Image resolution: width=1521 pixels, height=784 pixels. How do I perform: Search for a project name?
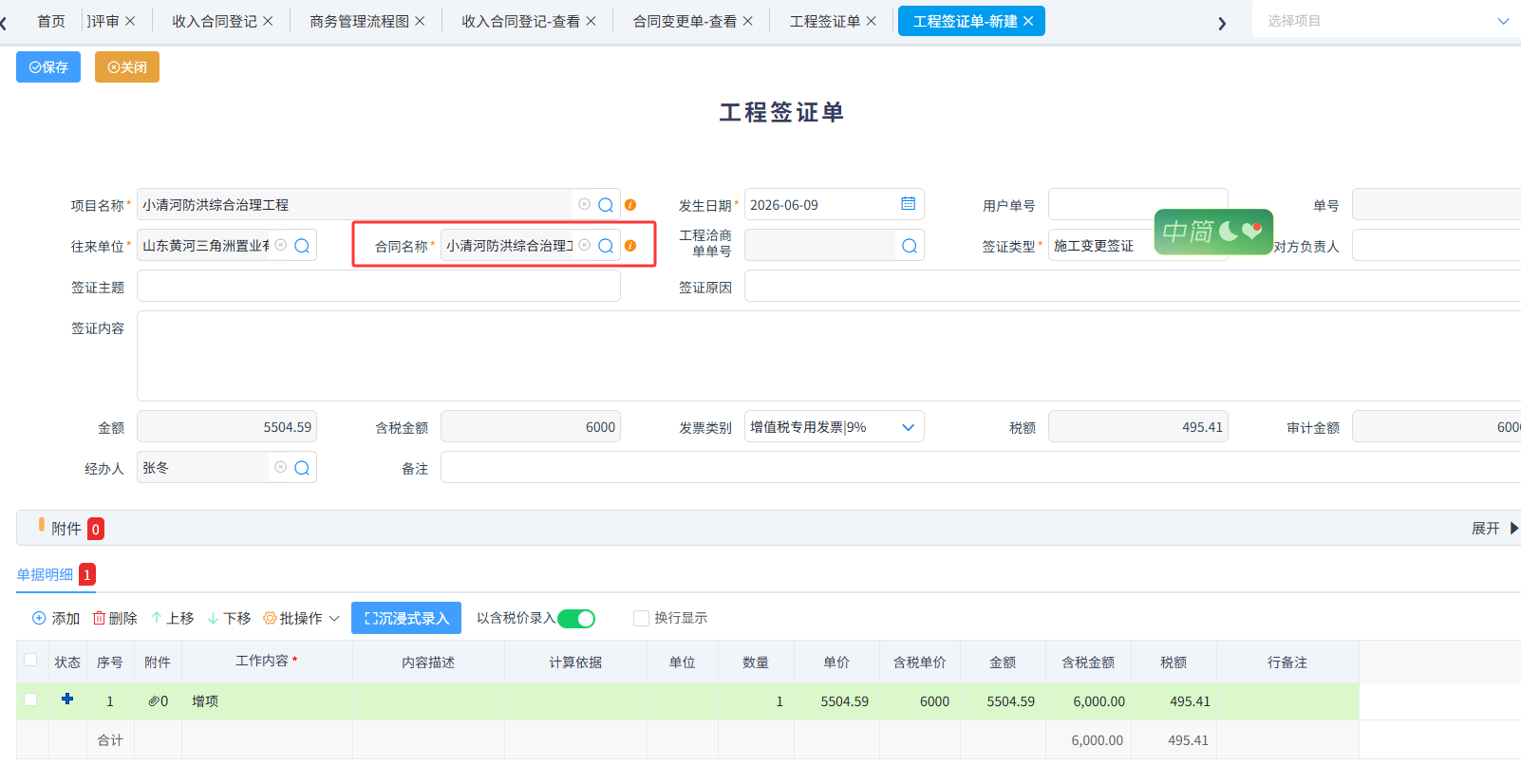[x=606, y=205]
